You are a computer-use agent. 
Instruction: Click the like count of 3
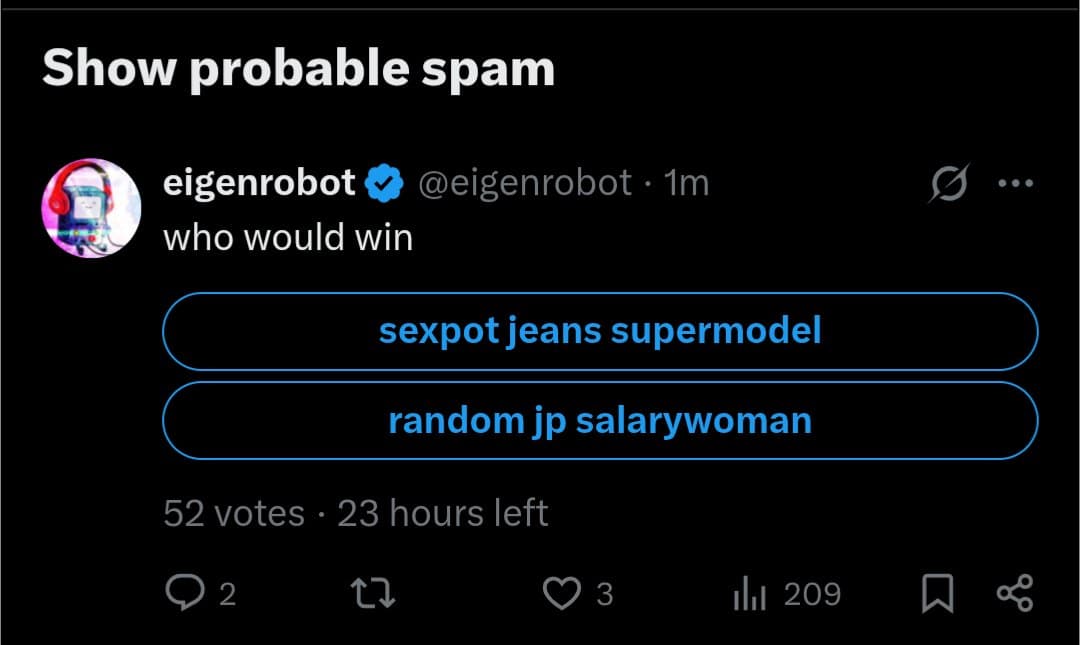point(604,595)
